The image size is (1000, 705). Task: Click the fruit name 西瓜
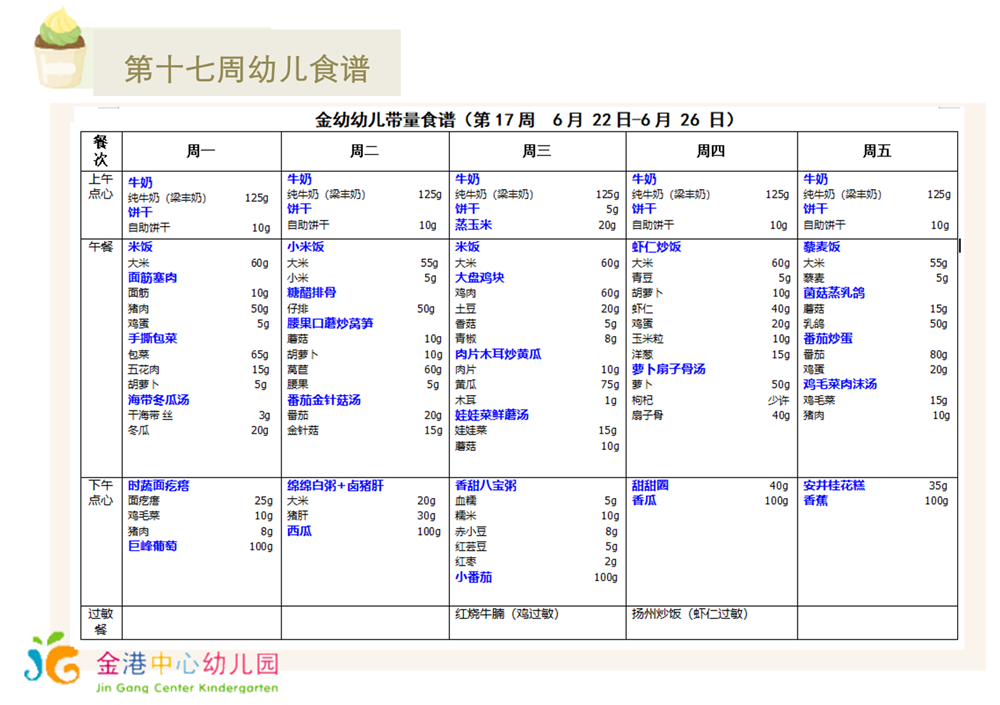click(x=299, y=531)
